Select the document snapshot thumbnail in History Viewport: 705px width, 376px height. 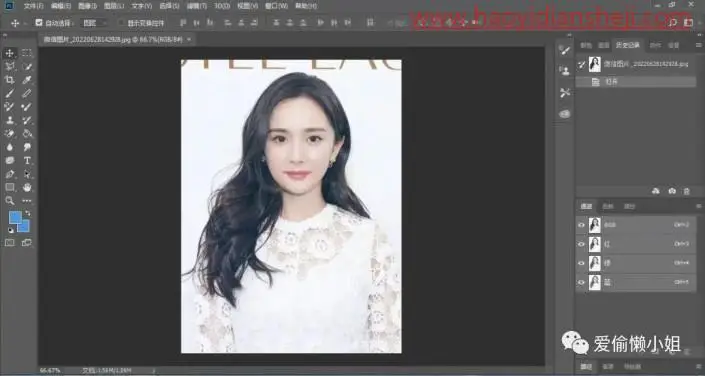click(595, 64)
